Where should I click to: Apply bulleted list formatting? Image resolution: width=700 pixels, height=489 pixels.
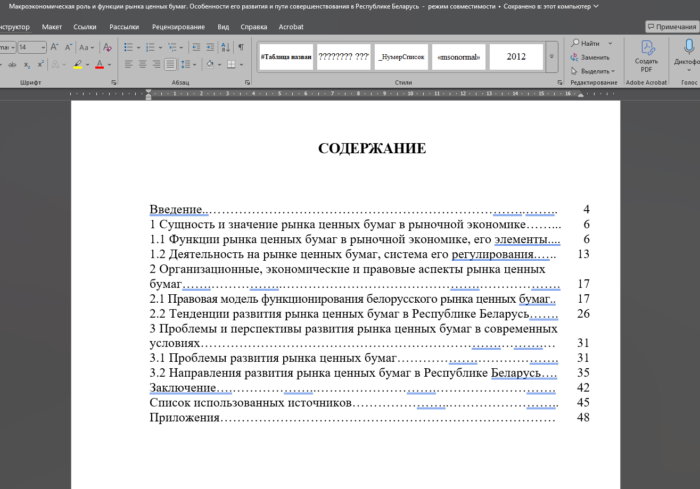(x=128, y=47)
